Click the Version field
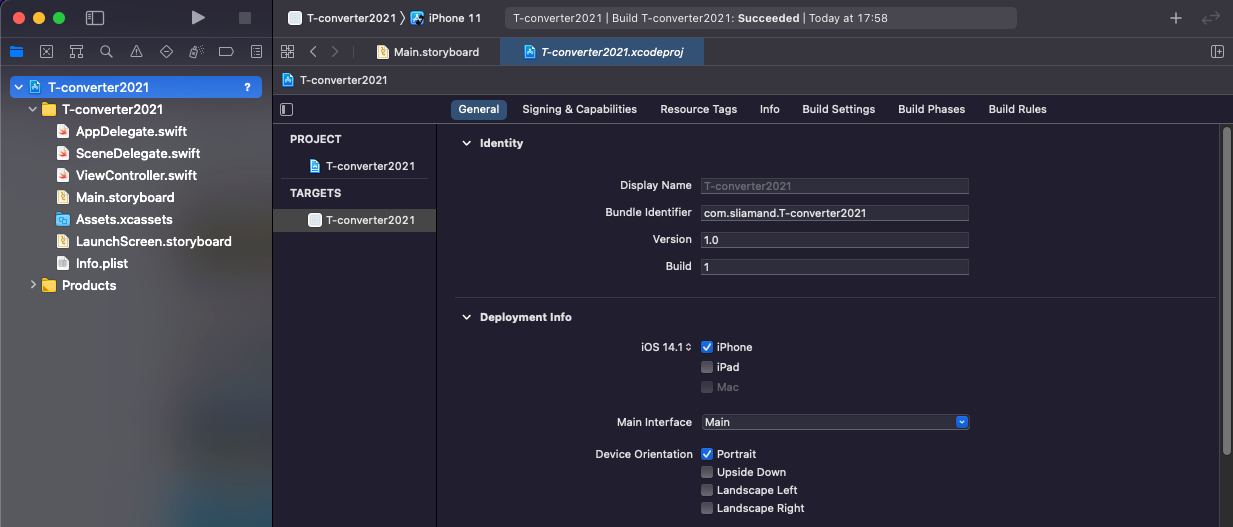This screenshot has width=1233, height=527. point(835,240)
